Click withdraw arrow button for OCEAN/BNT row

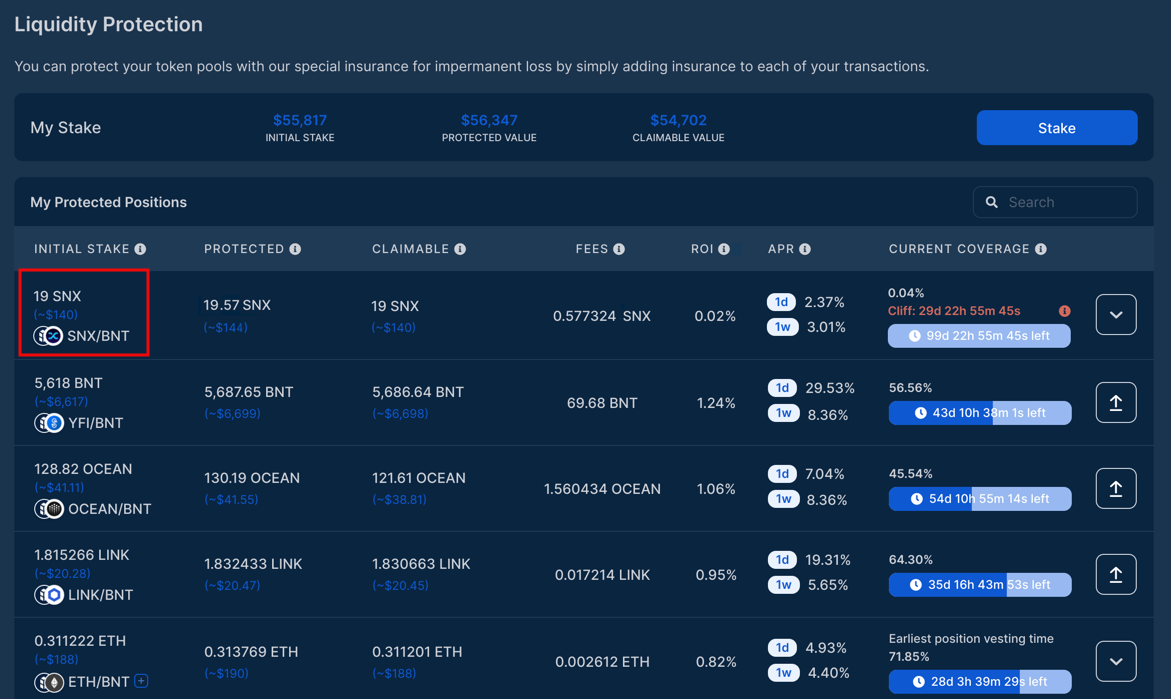pyautogui.click(x=1116, y=488)
